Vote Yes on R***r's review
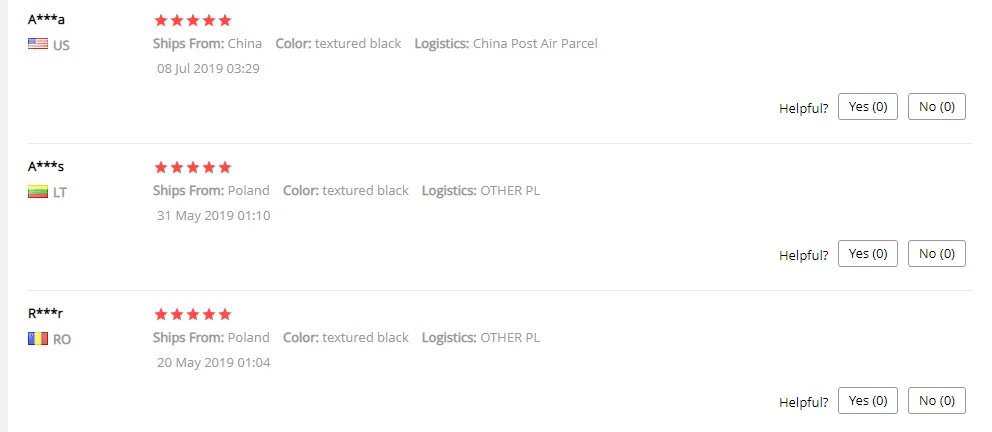The height and width of the screenshot is (432, 992). (x=867, y=400)
